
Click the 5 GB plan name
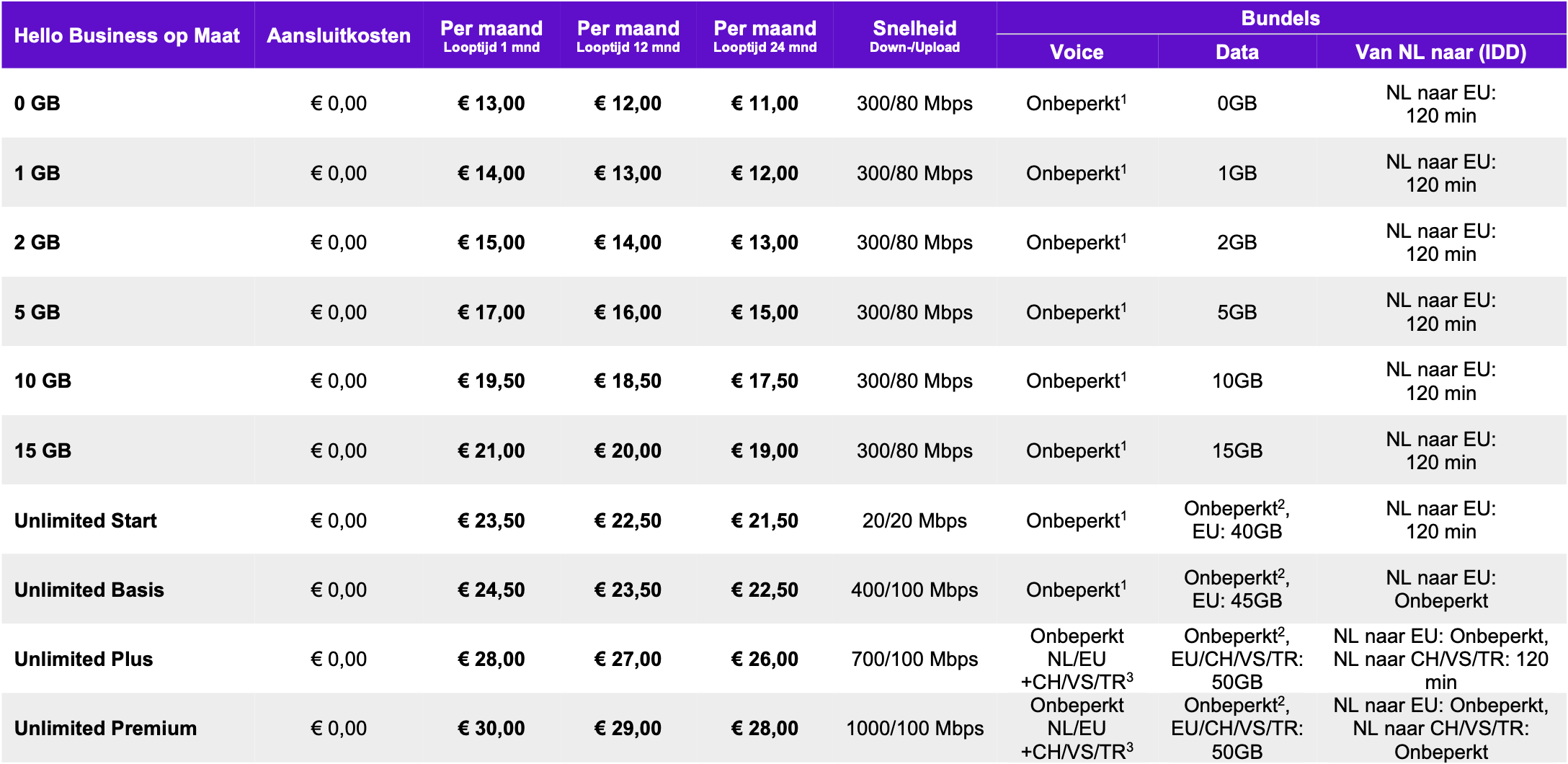[x=37, y=312]
